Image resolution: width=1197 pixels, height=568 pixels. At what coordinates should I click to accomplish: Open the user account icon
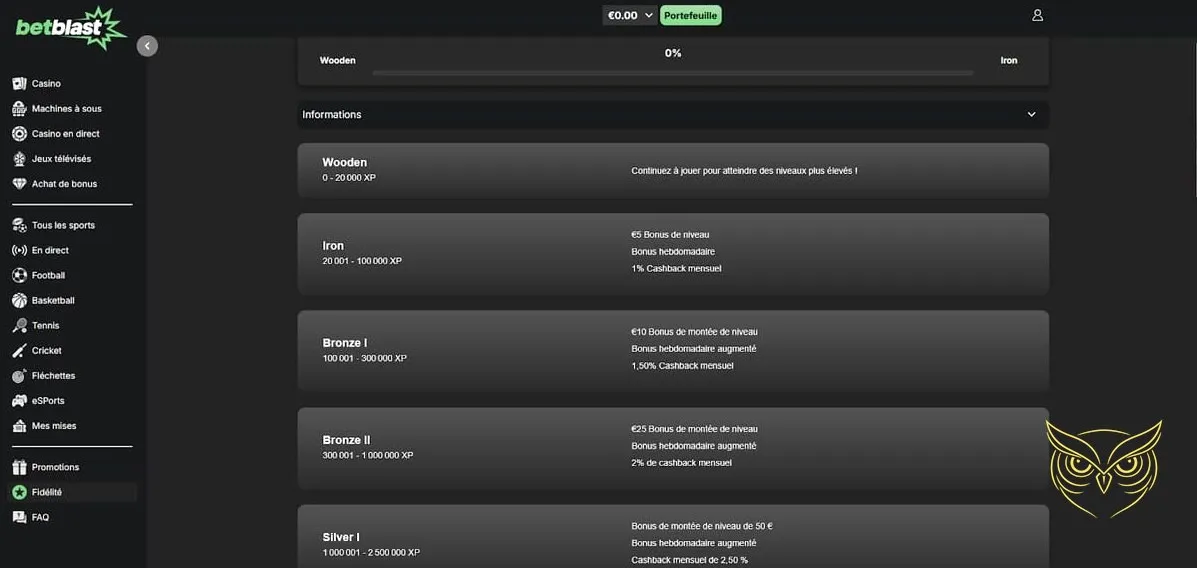[1037, 15]
